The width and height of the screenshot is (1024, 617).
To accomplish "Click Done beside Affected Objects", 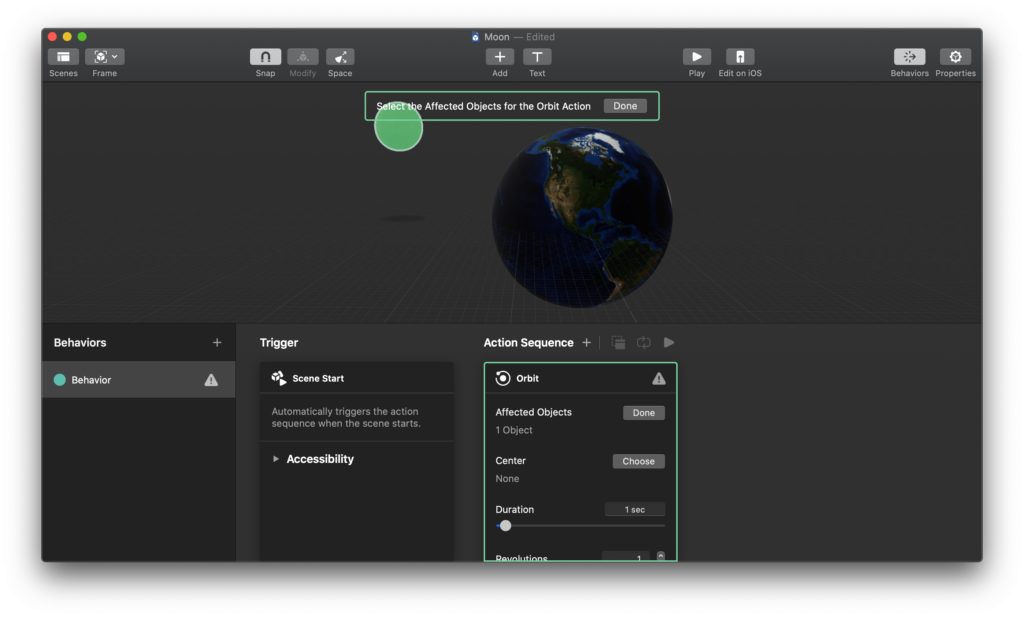I will click(x=643, y=413).
